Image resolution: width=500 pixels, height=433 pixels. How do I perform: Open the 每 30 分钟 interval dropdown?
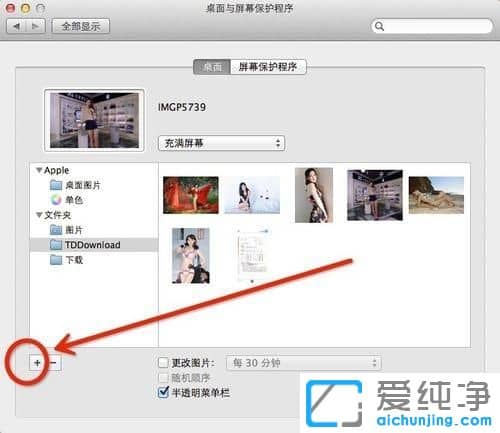tap(304, 363)
